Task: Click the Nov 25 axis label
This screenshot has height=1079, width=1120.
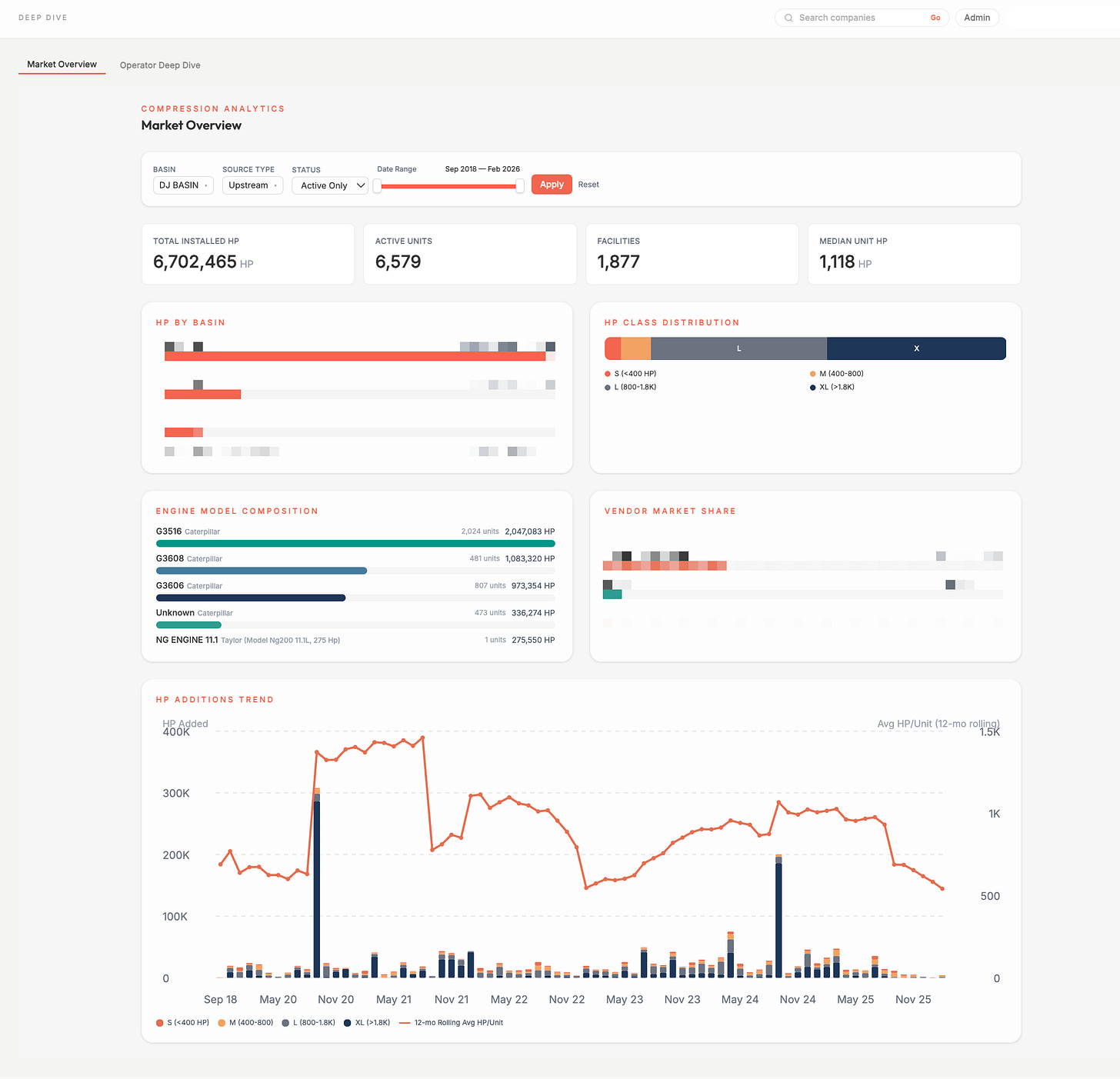Action: click(913, 1000)
